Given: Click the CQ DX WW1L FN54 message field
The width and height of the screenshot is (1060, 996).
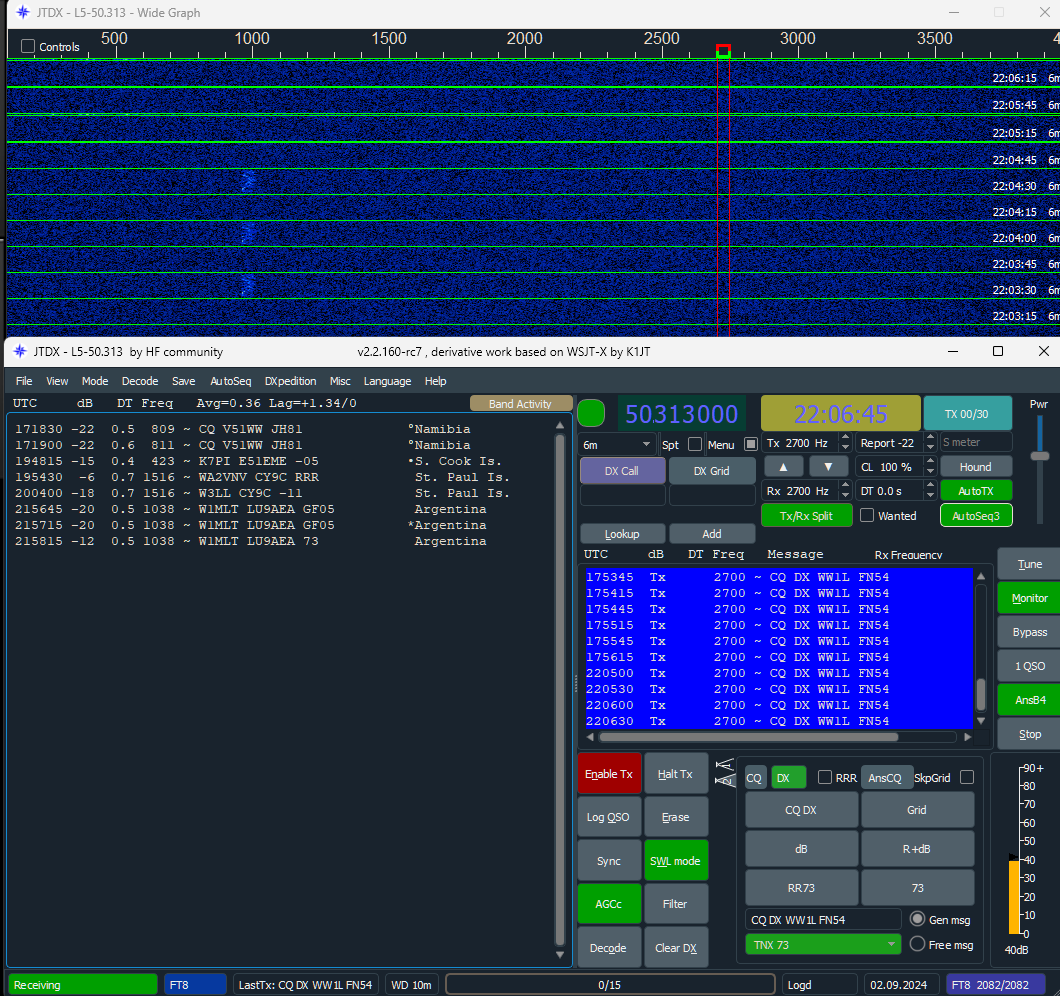Looking at the screenshot, I should [823, 920].
